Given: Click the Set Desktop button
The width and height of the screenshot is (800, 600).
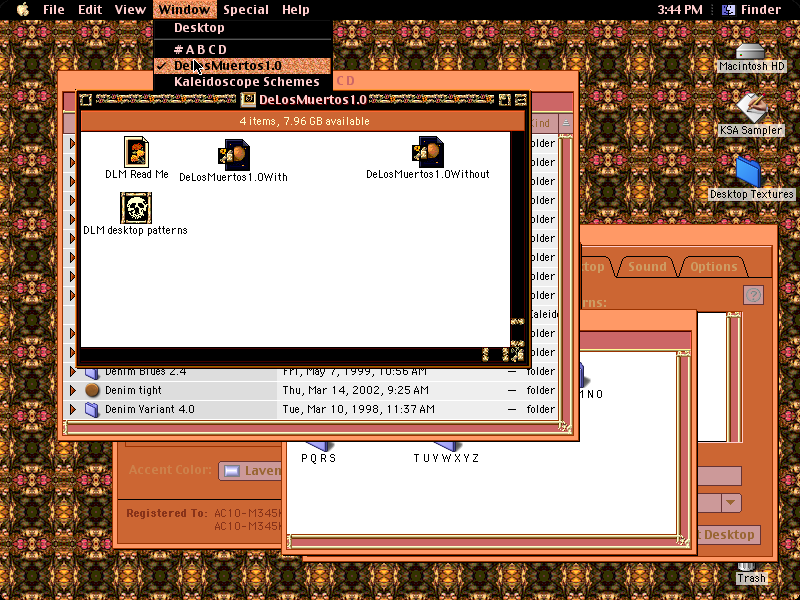Looking at the screenshot, I should [728, 535].
